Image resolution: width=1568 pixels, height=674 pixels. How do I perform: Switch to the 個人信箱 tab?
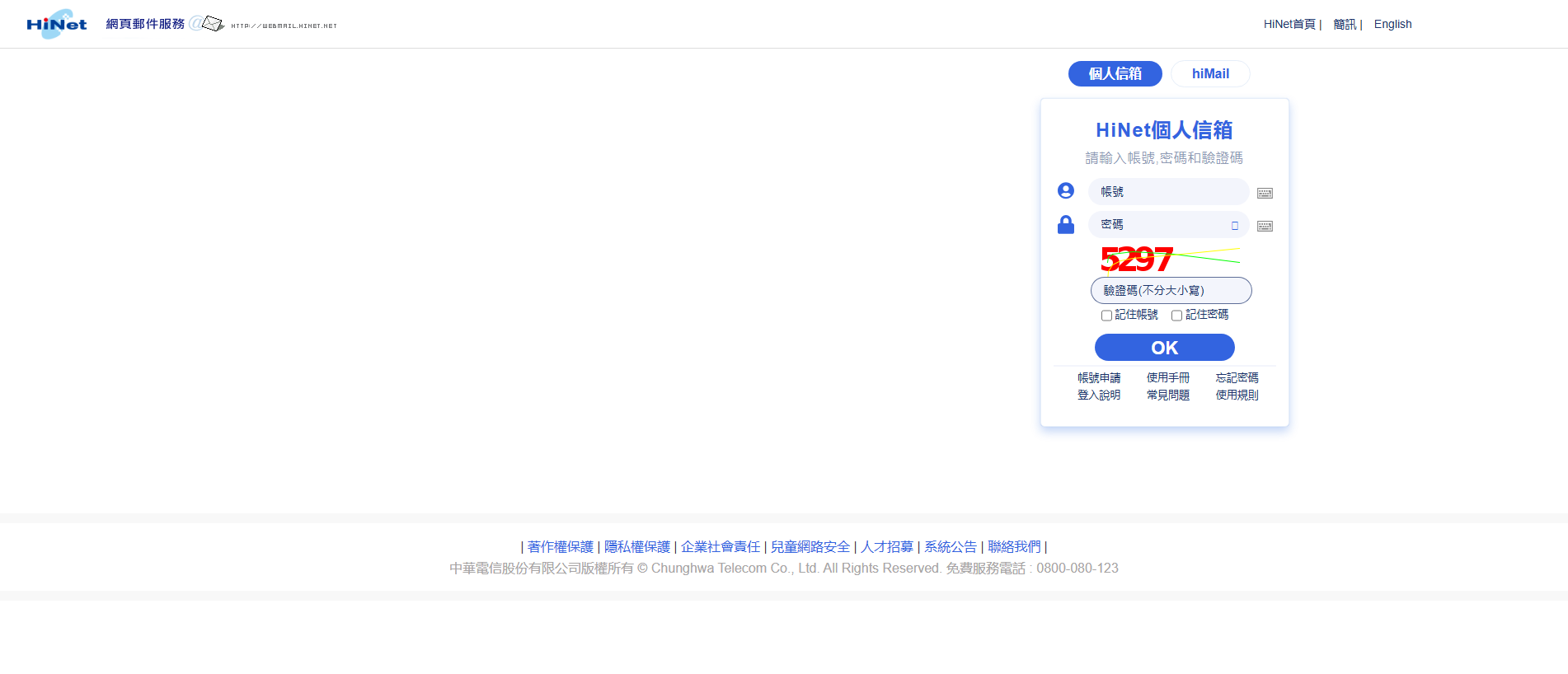[x=1115, y=73]
